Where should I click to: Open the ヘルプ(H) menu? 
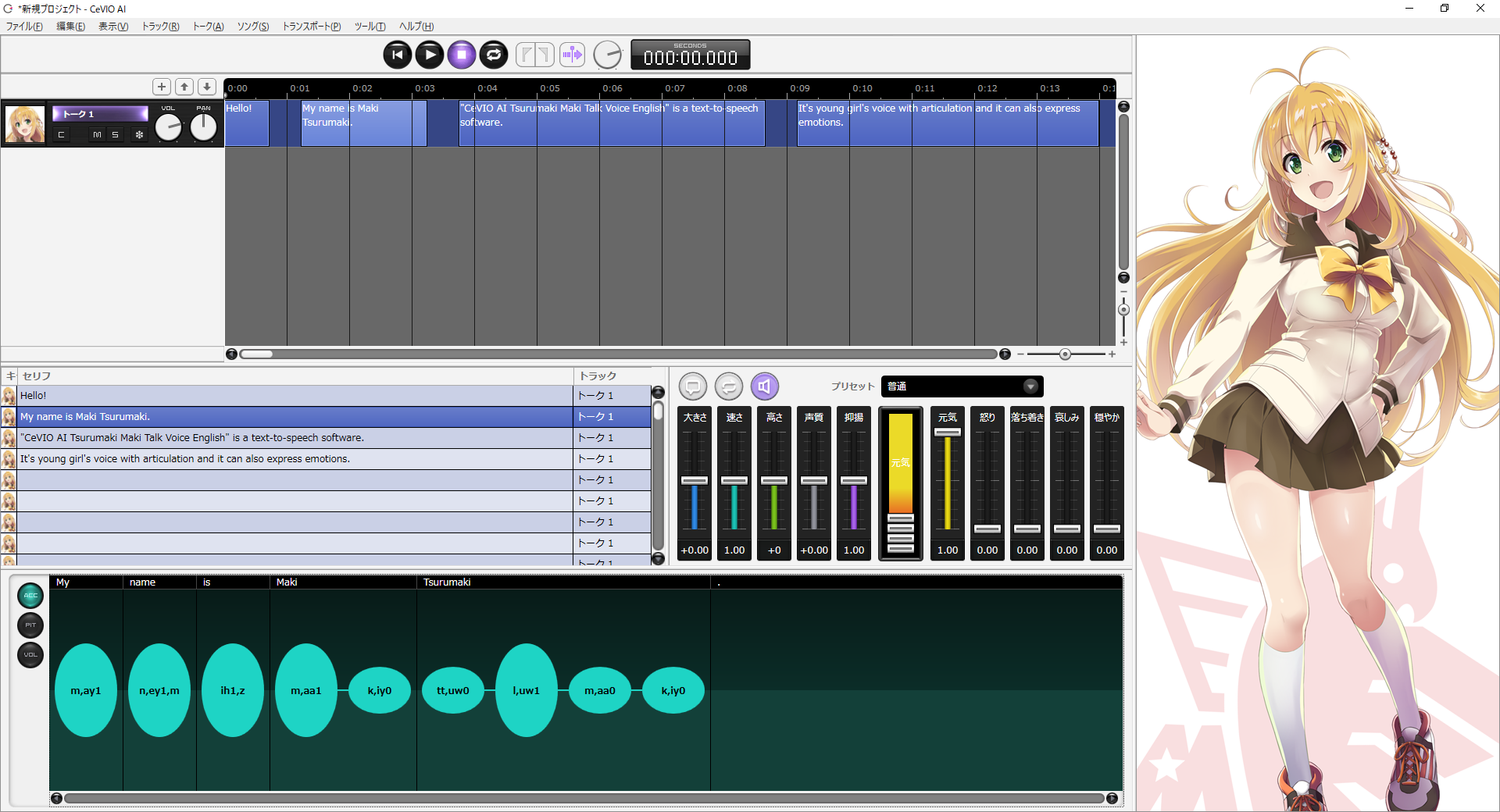[x=416, y=27]
